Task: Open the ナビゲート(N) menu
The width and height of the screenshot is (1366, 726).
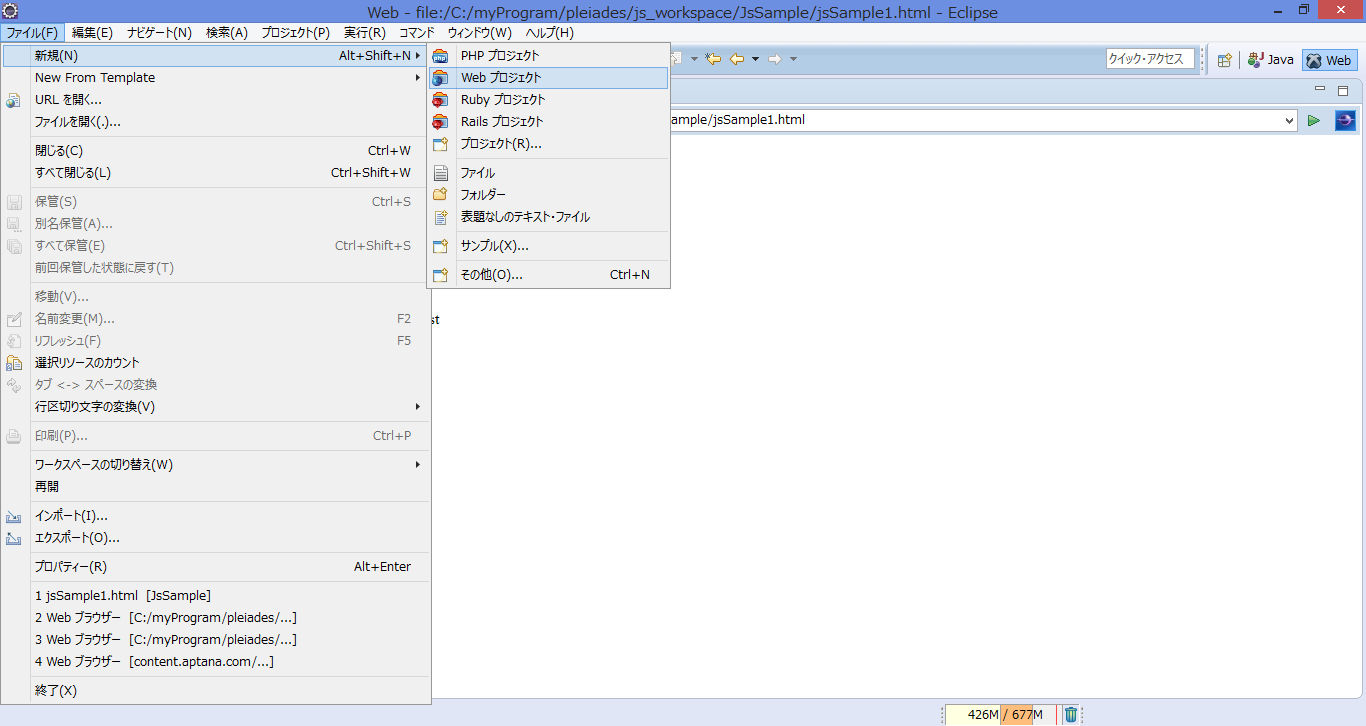Action: [x=159, y=33]
